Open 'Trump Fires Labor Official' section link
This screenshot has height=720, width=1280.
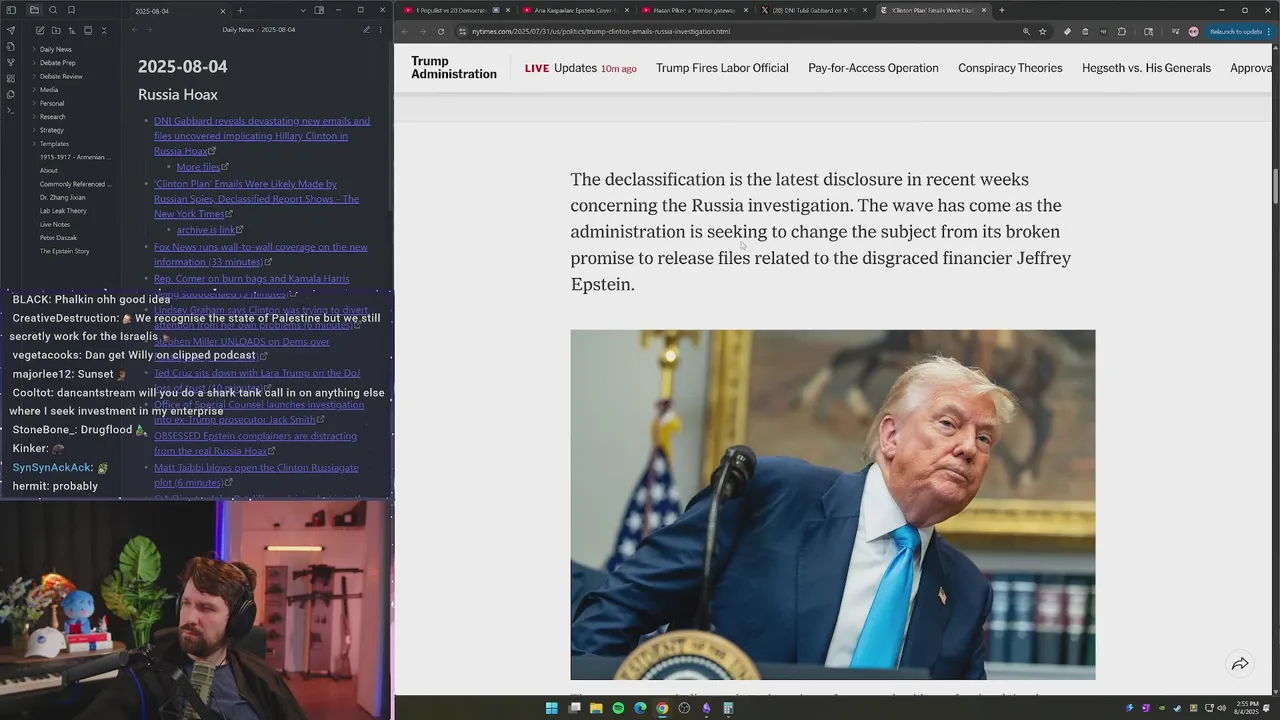[x=722, y=68]
